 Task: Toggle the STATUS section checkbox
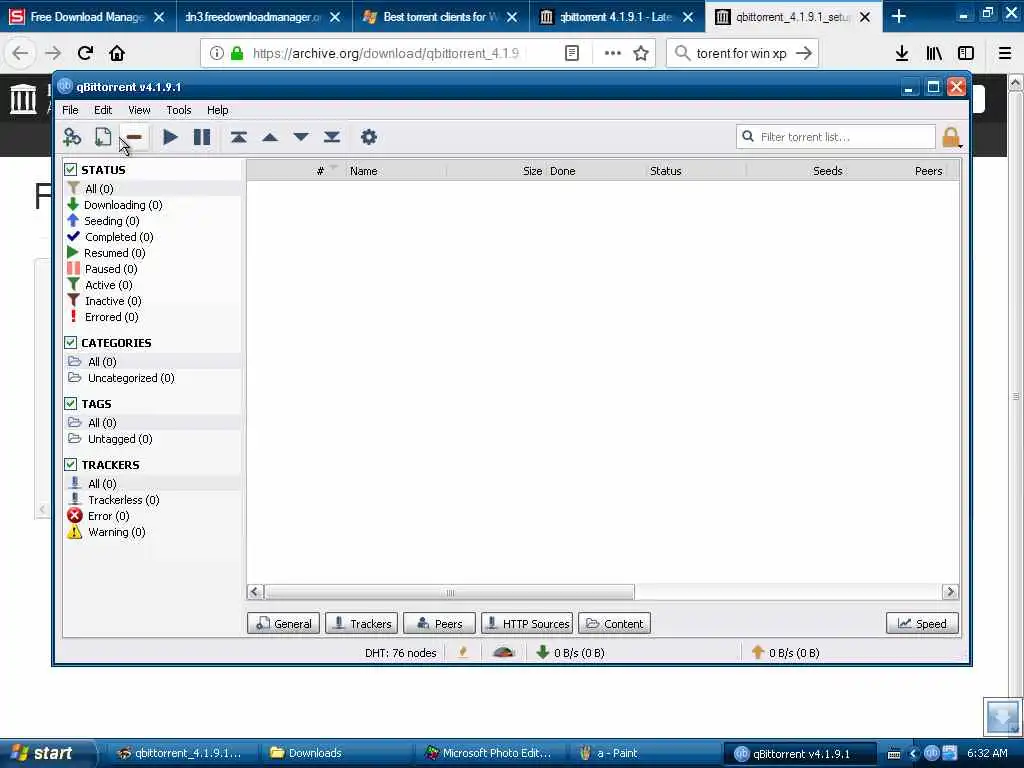(71, 170)
